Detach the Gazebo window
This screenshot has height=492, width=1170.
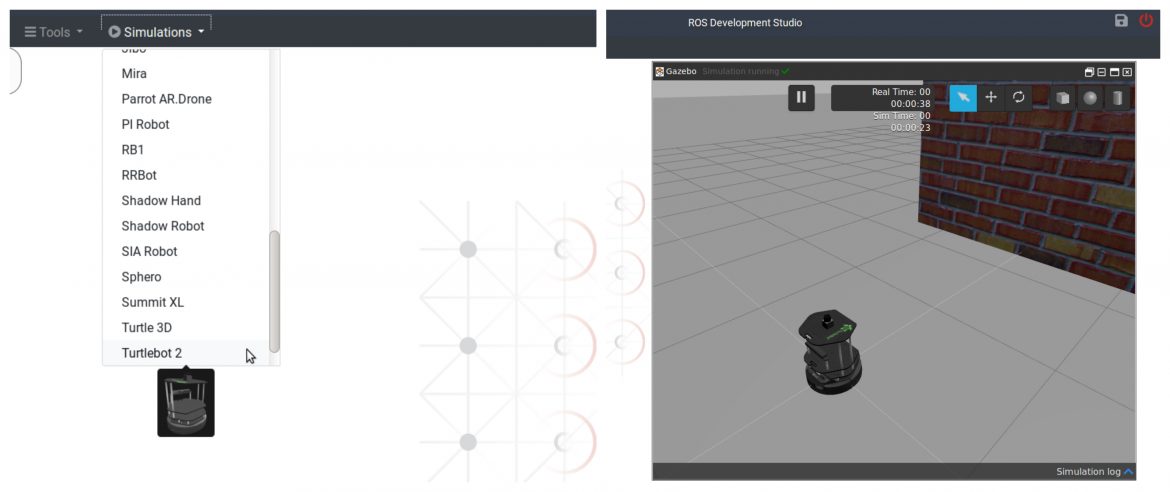point(1089,72)
